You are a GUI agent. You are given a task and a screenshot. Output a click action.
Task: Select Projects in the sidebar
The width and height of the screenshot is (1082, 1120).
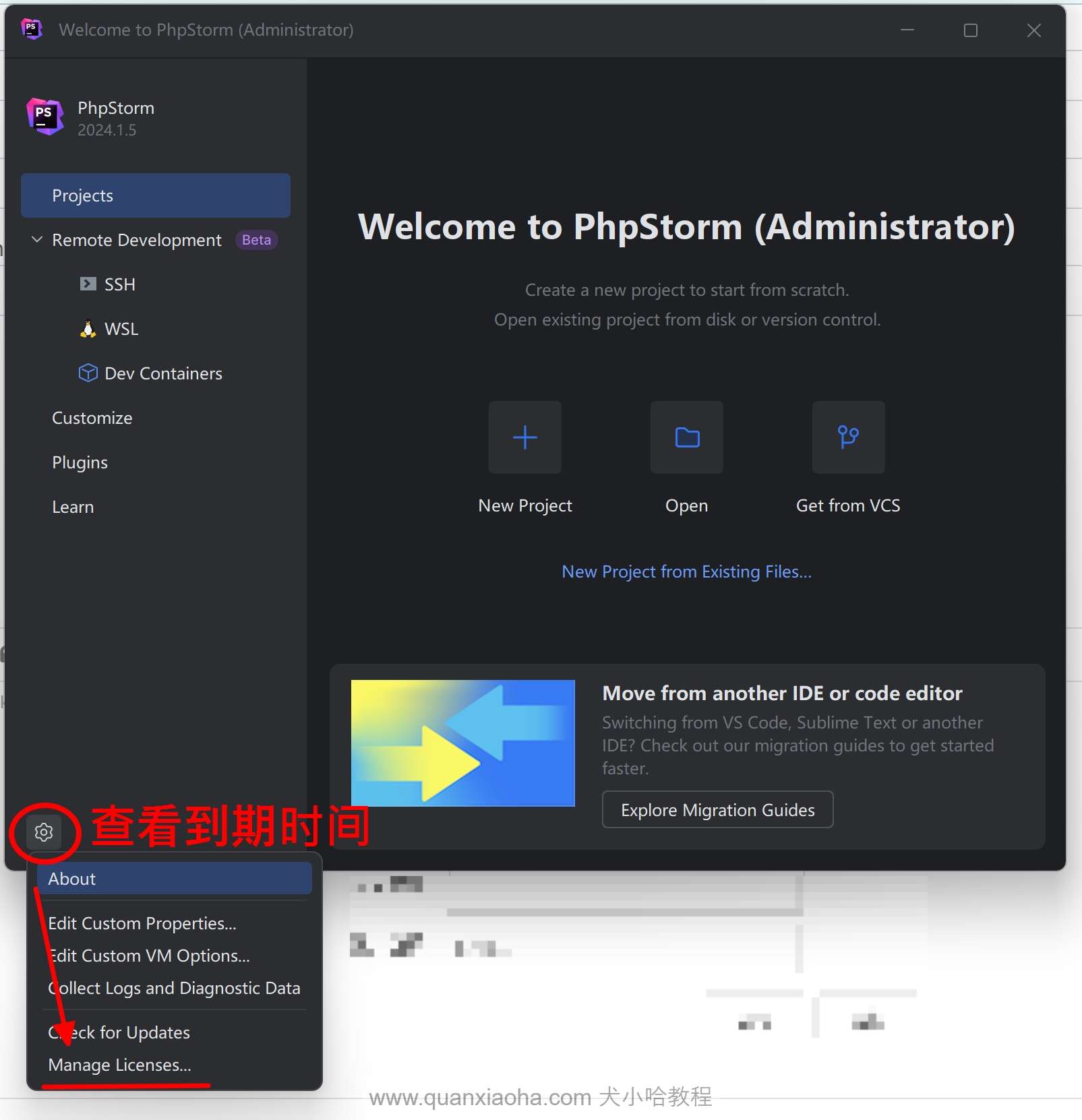(x=156, y=195)
